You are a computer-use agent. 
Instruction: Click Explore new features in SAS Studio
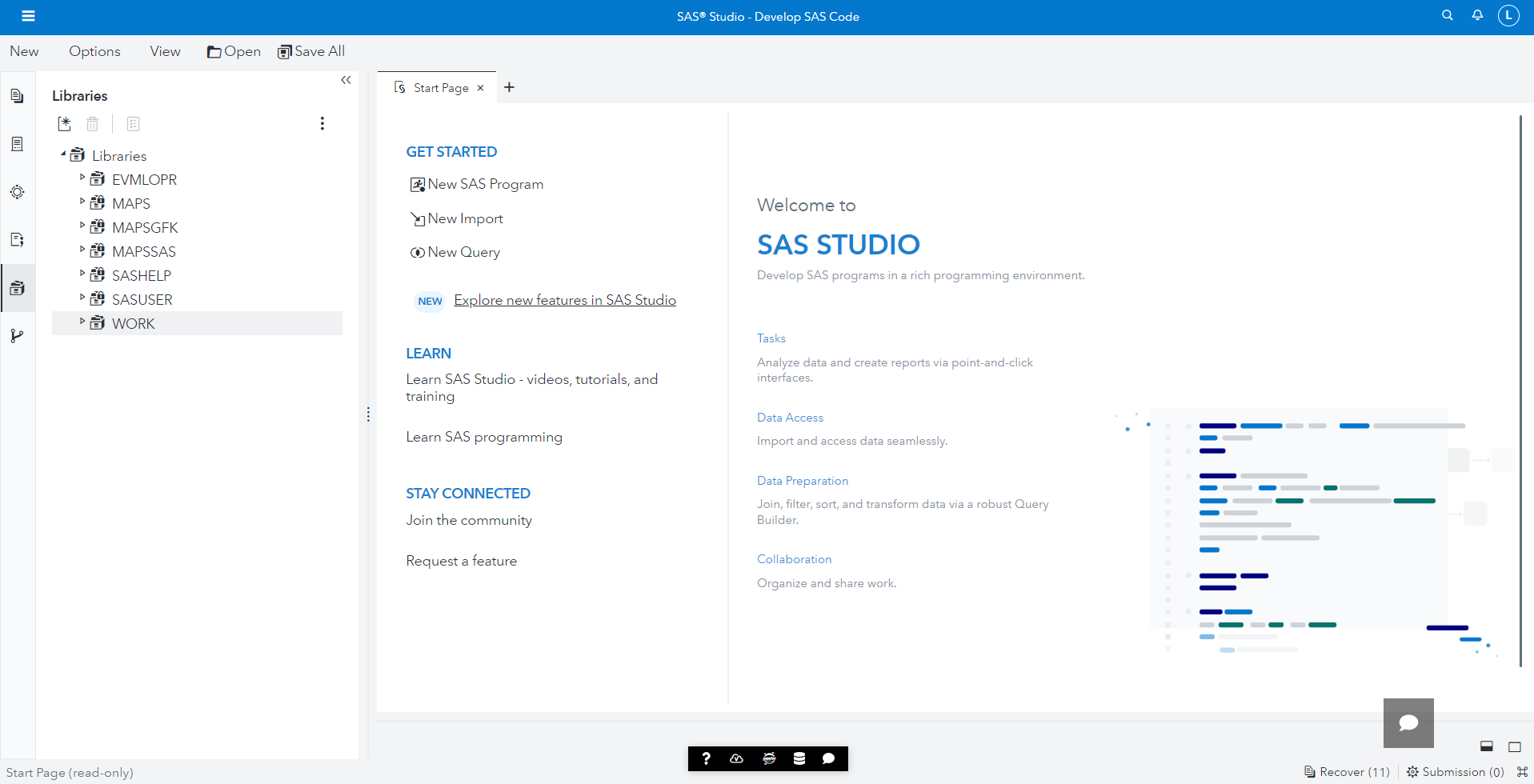565,300
